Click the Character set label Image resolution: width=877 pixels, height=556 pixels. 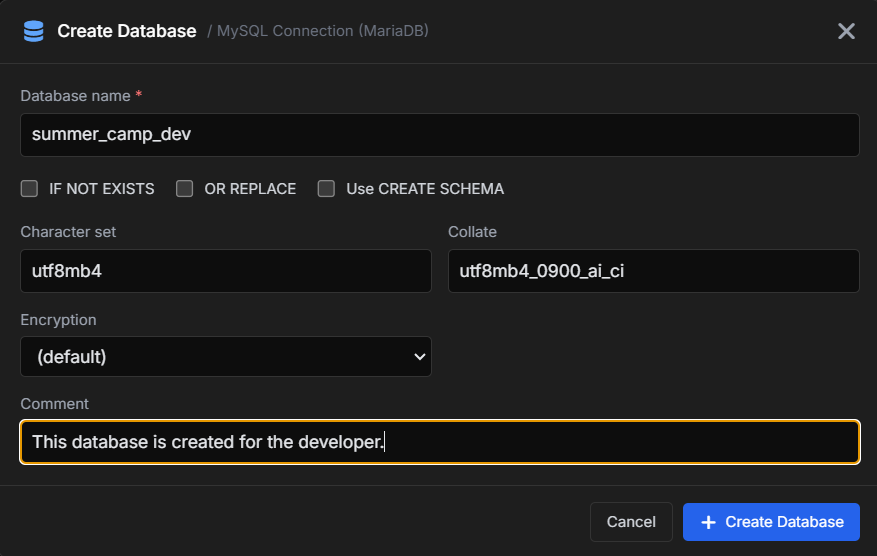68,232
